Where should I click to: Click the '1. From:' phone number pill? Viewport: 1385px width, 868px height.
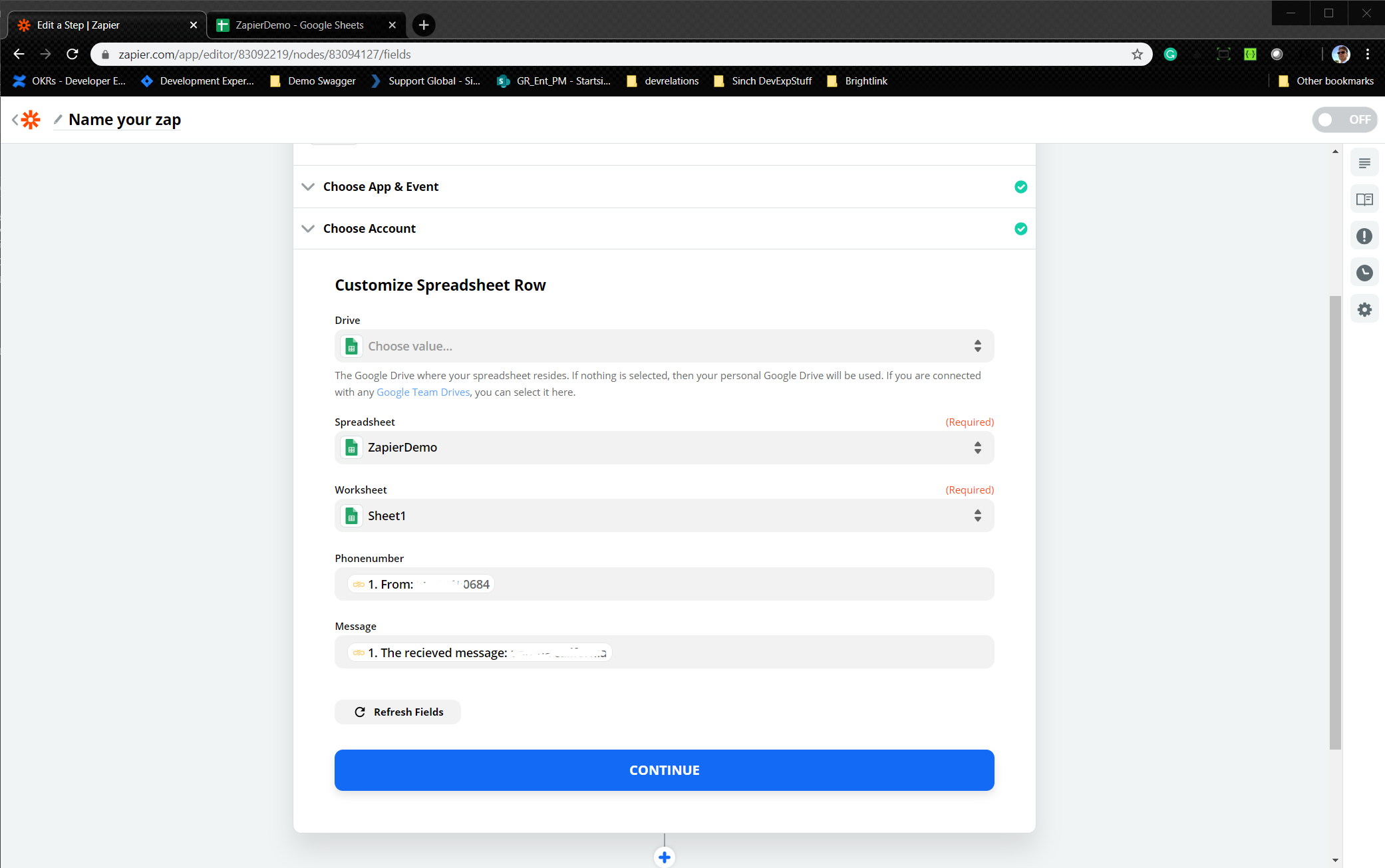[421, 584]
